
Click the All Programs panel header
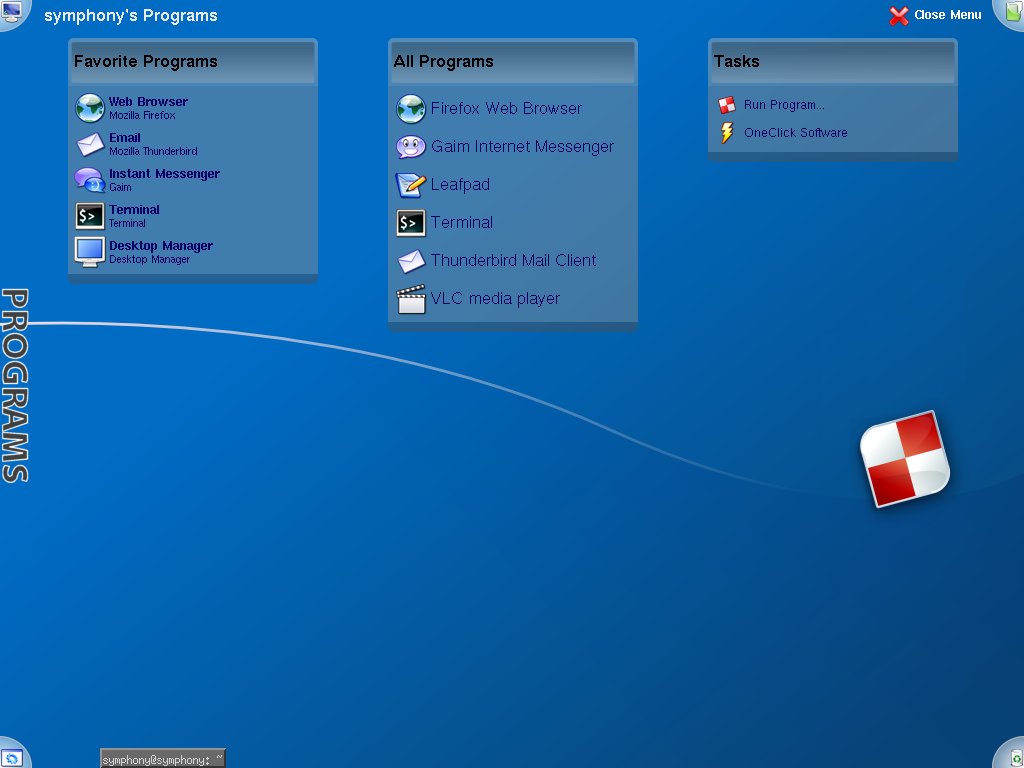pyautogui.click(x=513, y=62)
